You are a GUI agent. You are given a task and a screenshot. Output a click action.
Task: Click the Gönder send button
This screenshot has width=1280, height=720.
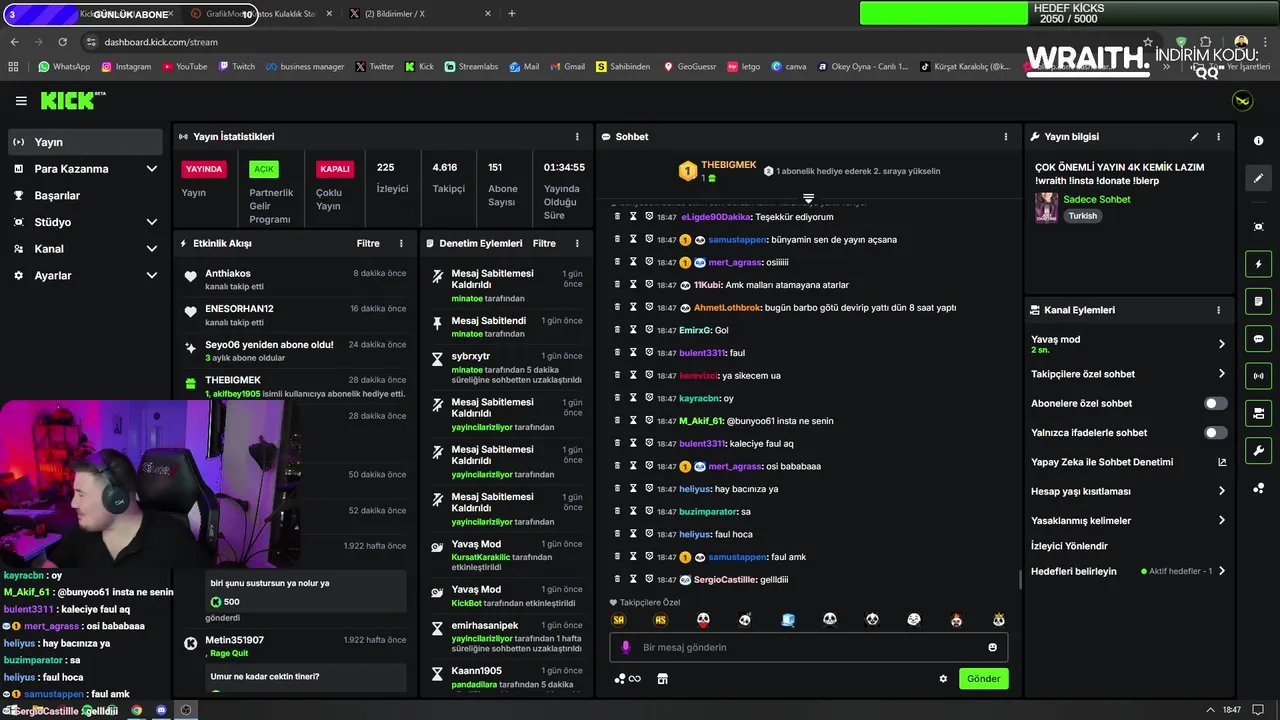click(x=983, y=679)
